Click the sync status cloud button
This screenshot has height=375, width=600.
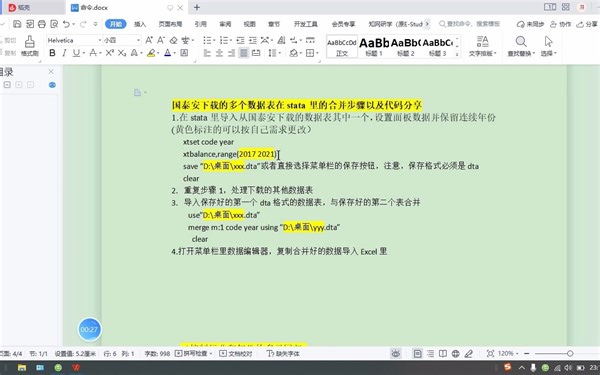coord(530,24)
